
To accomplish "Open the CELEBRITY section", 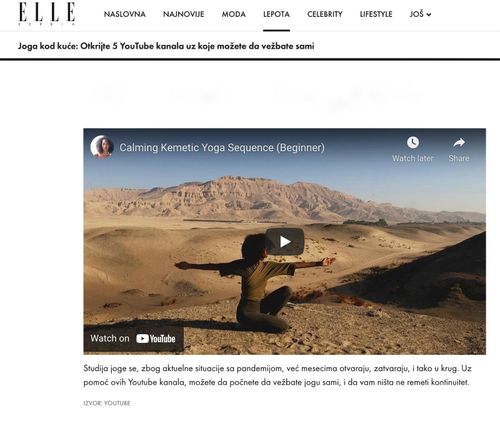I will pyautogui.click(x=325, y=14).
